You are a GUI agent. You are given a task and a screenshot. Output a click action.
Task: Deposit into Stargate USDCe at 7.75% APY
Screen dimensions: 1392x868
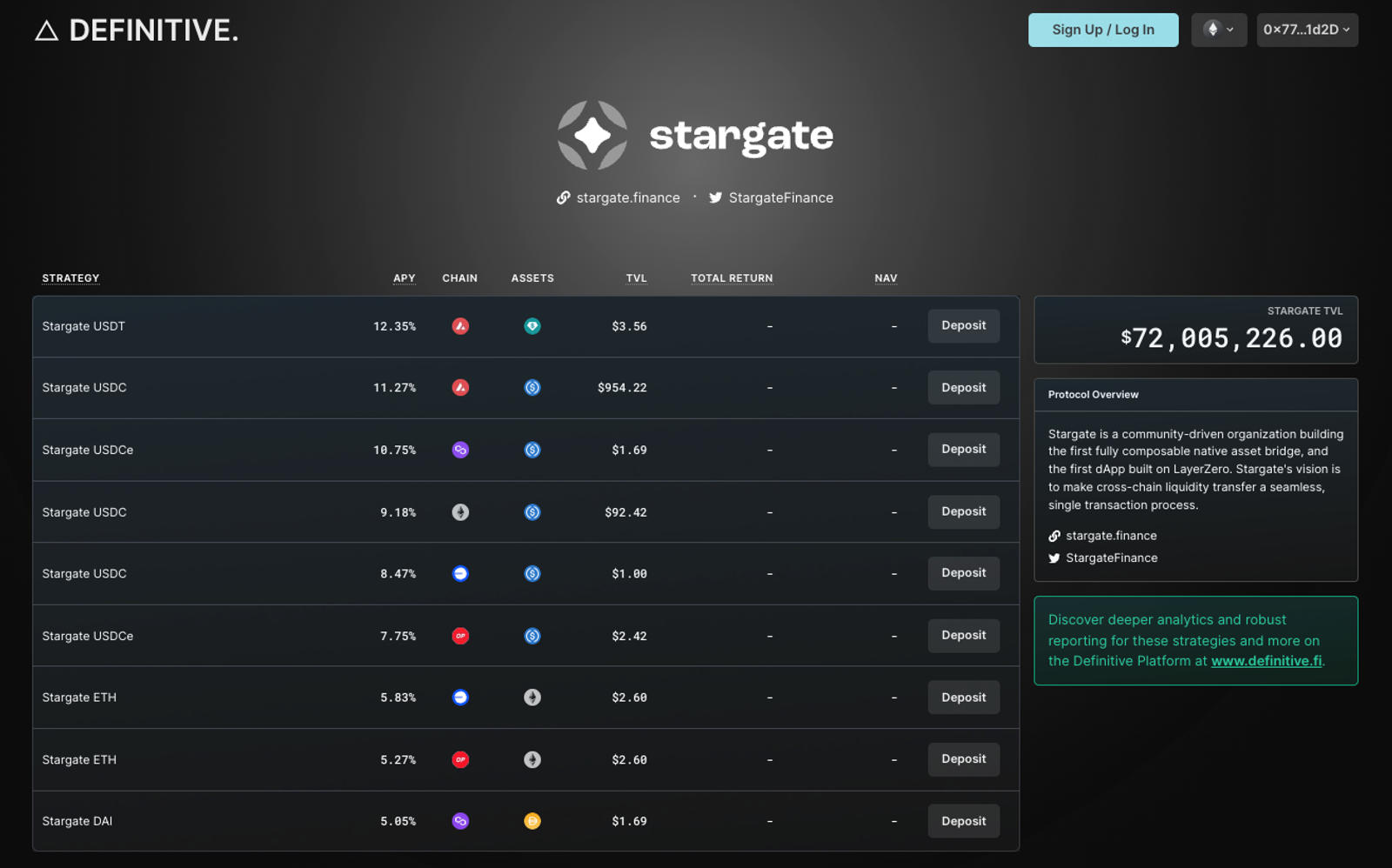click(963, 636)
